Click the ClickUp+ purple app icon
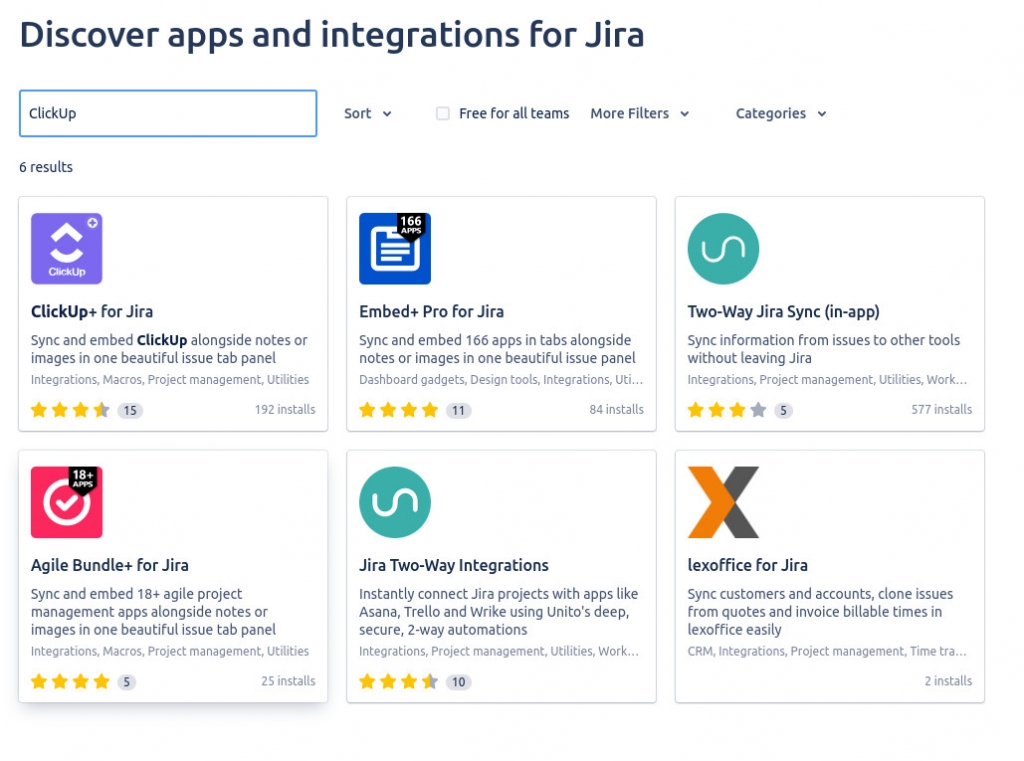Viewport: 1024px width, 761px height. (x=66, y=248)
